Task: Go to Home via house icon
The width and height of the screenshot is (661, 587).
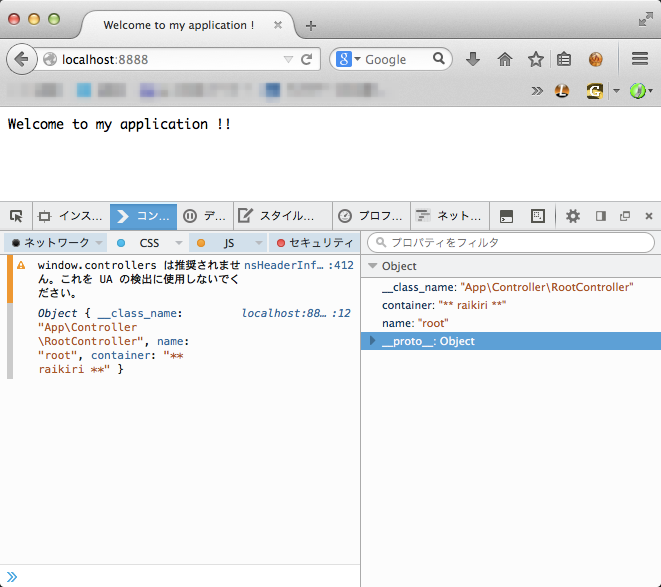Action: click(x=505, y=59)
